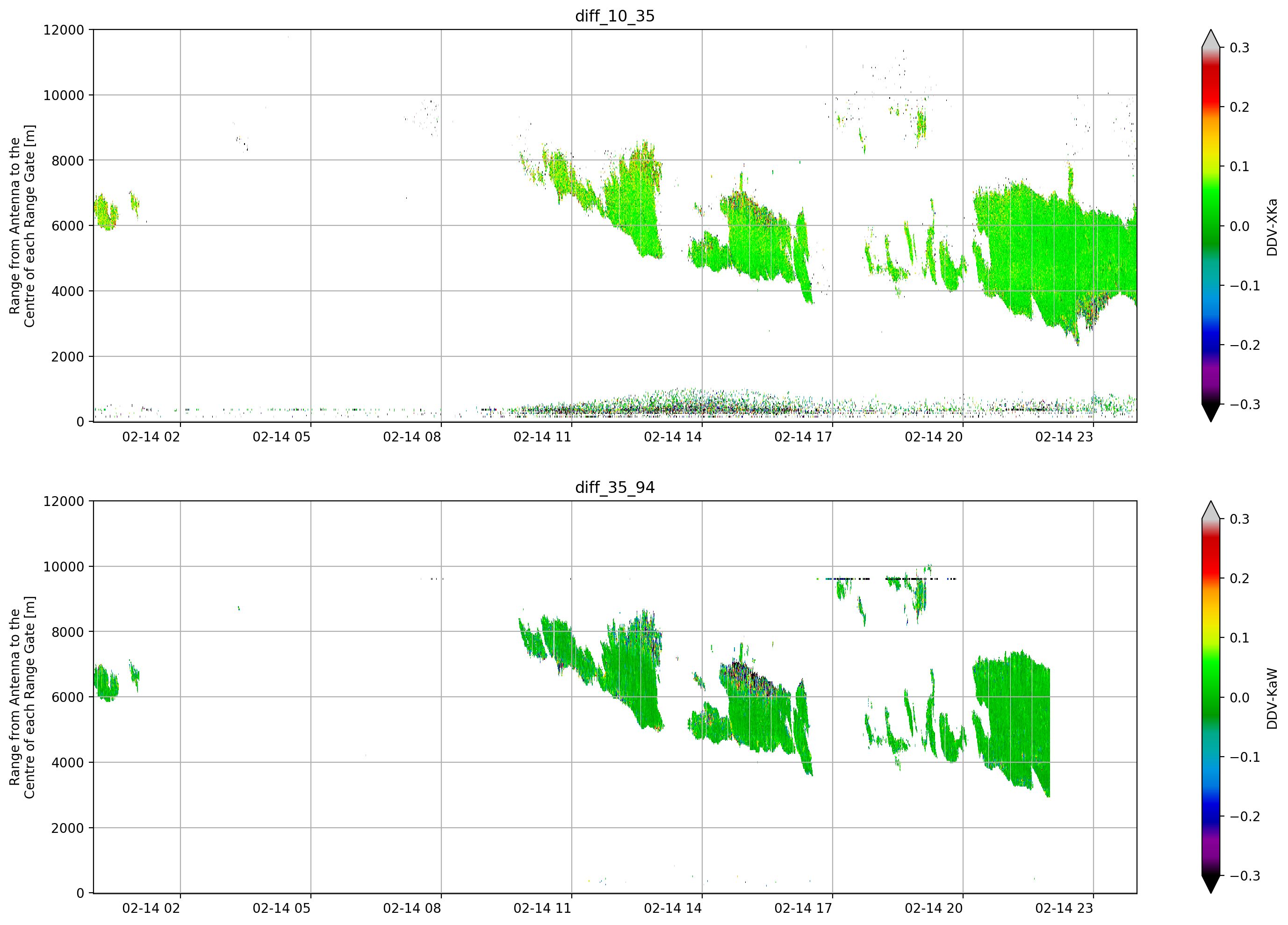1288x925 pixels.
Task: Click the 12000 y-axis tick of diff_35_94
Action: pyautogui.click(x=64, y=500)
